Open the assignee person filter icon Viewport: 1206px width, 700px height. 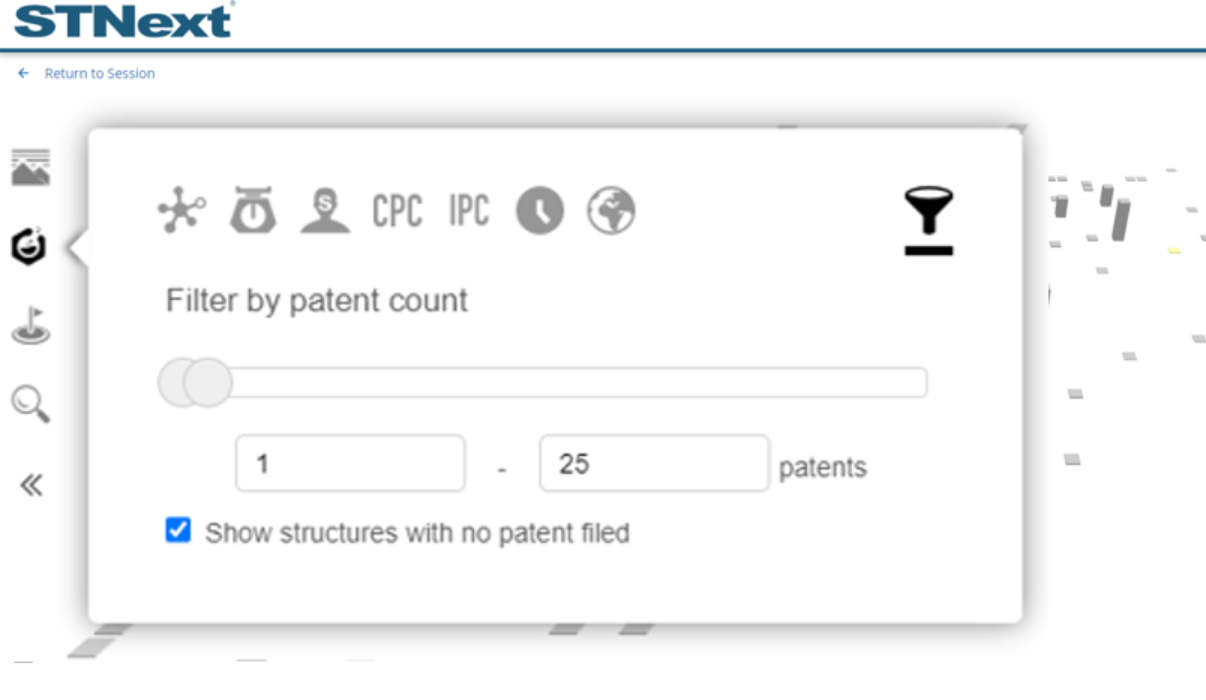(x=325, y=211)
